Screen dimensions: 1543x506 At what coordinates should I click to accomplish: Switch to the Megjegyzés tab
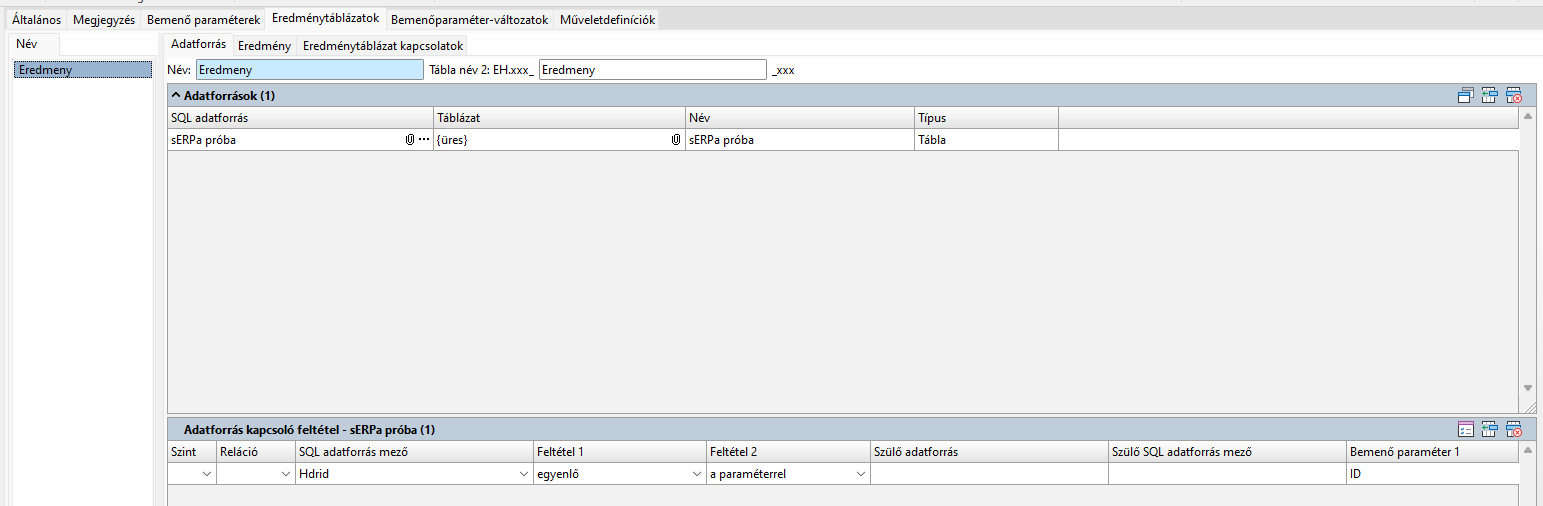point(104,20)
